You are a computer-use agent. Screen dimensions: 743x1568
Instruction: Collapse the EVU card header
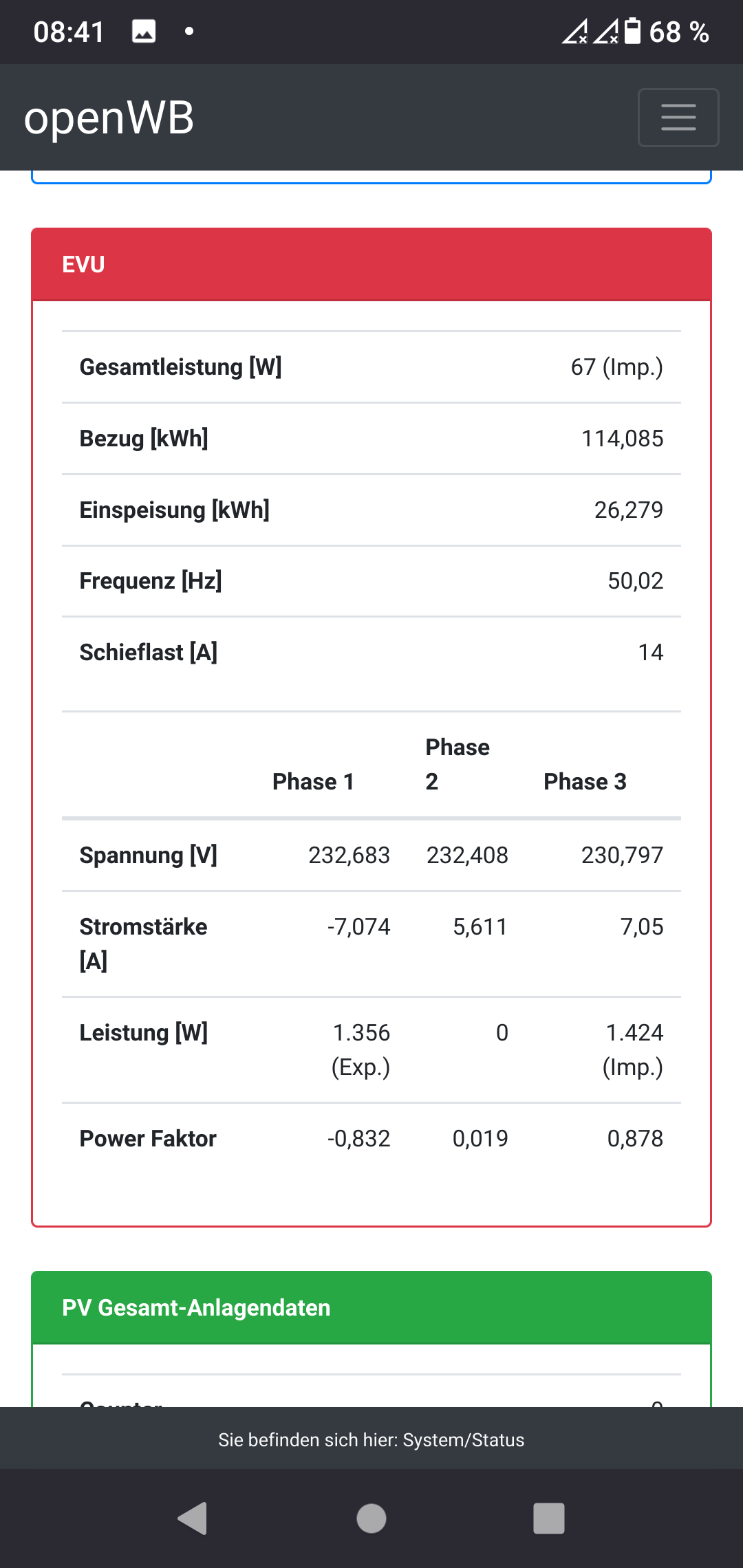point(371,265)
